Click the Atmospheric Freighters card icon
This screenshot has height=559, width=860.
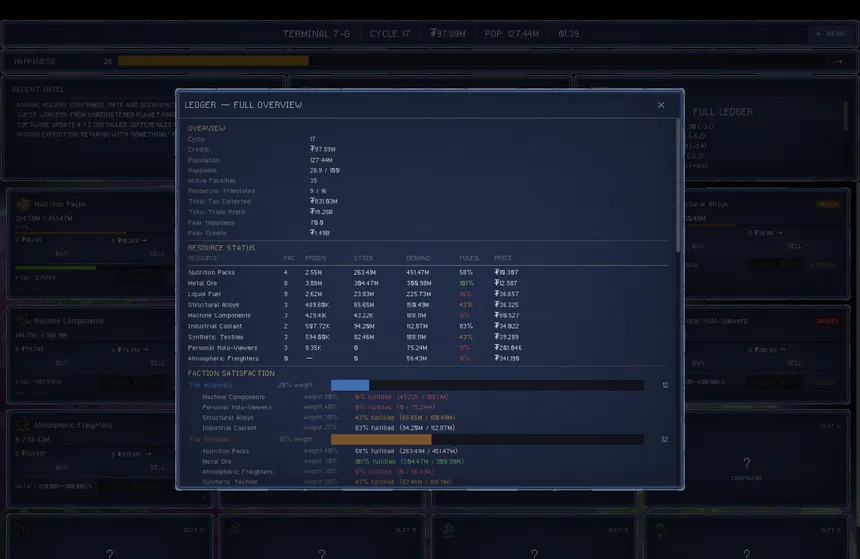(x=22, y=425)
